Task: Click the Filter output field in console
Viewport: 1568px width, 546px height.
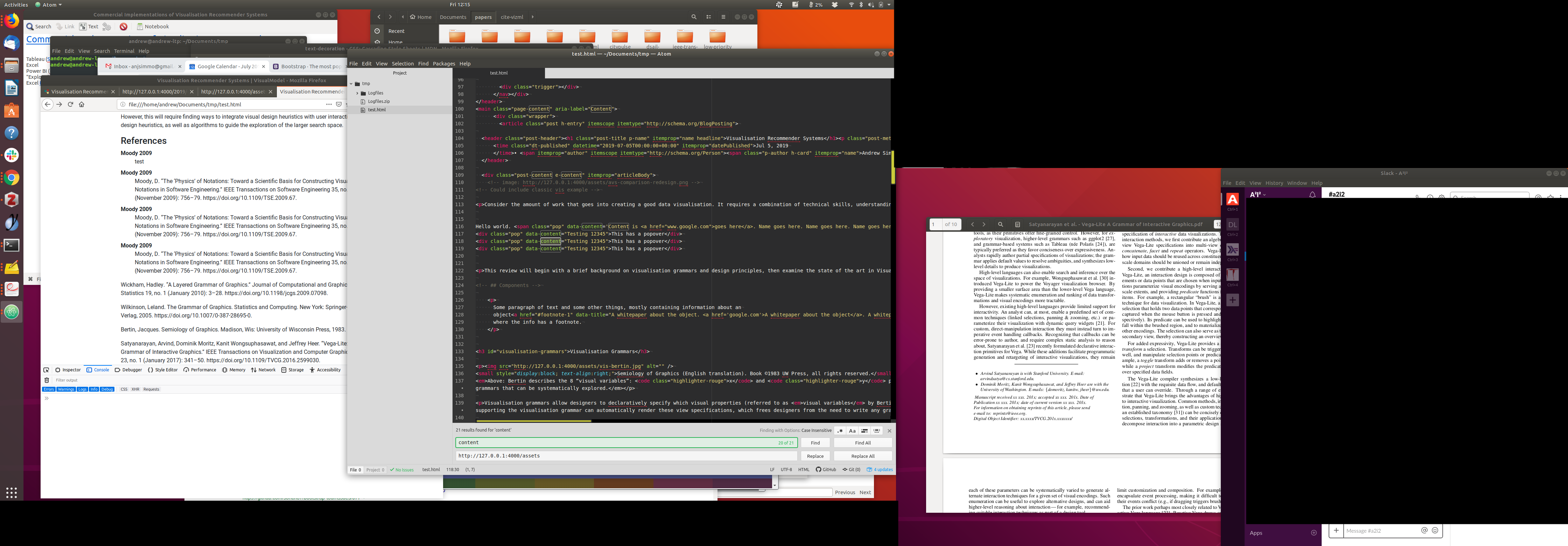Action: [x=67, y=380]
